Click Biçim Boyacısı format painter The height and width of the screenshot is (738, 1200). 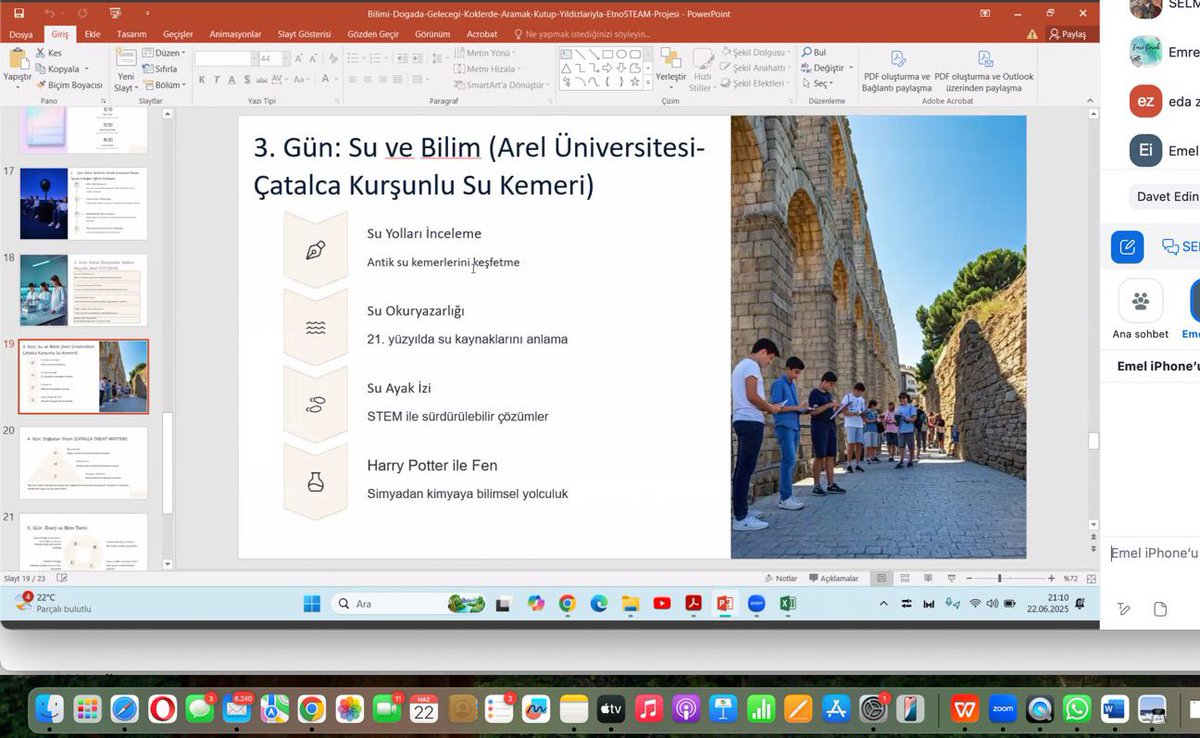tap(69, 85)
